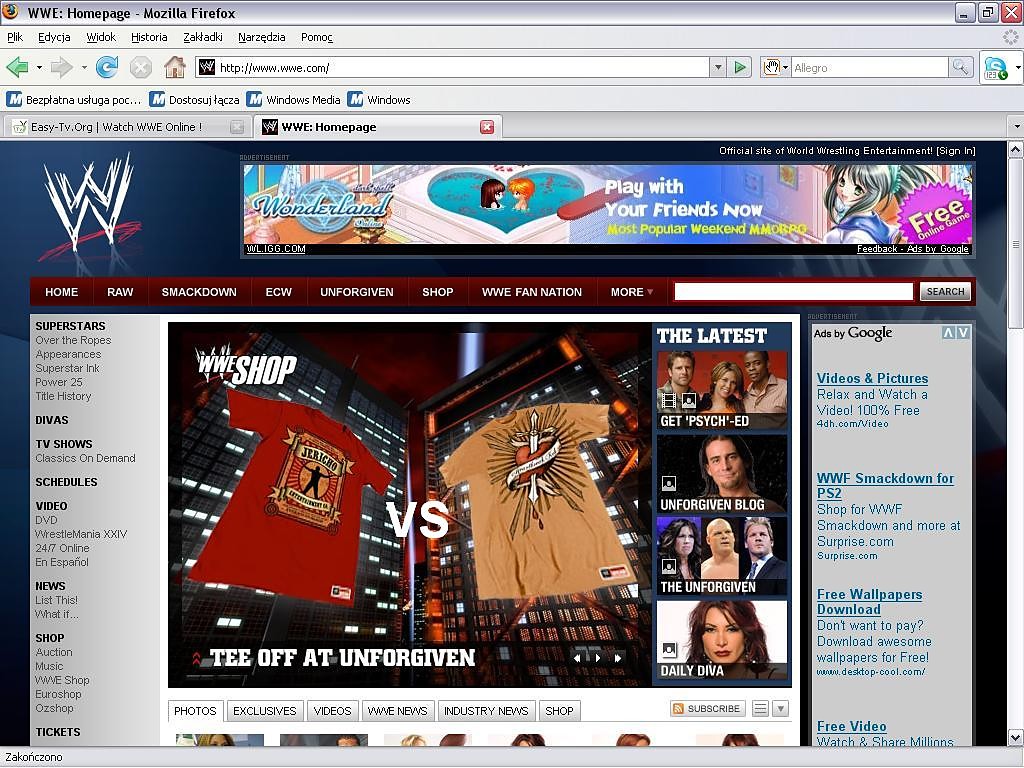
Task: Open the Historia menu
Action: (149, 37)
